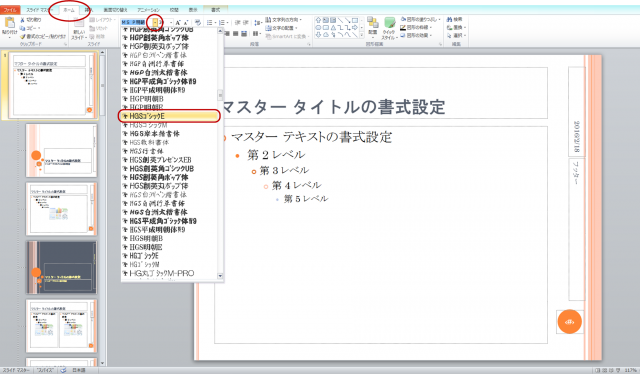Open the font name dropdown arrow
The width and height of the screenshot is (640, 374).
(x=155, y=22)
